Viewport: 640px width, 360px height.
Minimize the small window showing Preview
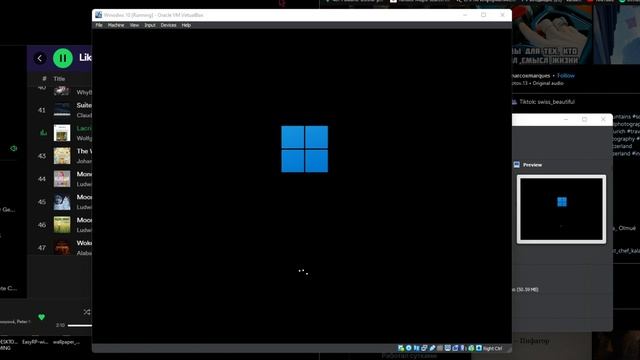pyautogui.click(x=566, y=119)
